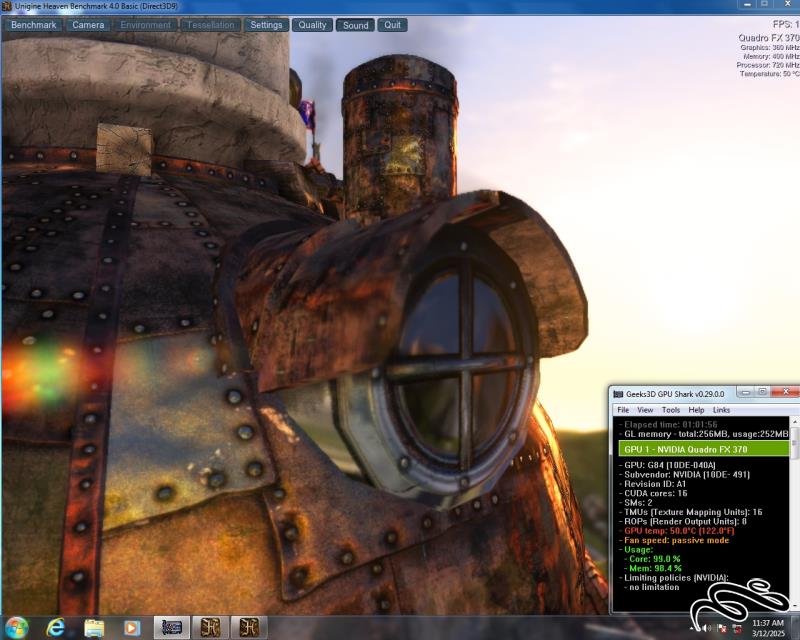Screen dimensions: 800x640
Task: Click GPU Shark title bar app icon
Action: 618,394
